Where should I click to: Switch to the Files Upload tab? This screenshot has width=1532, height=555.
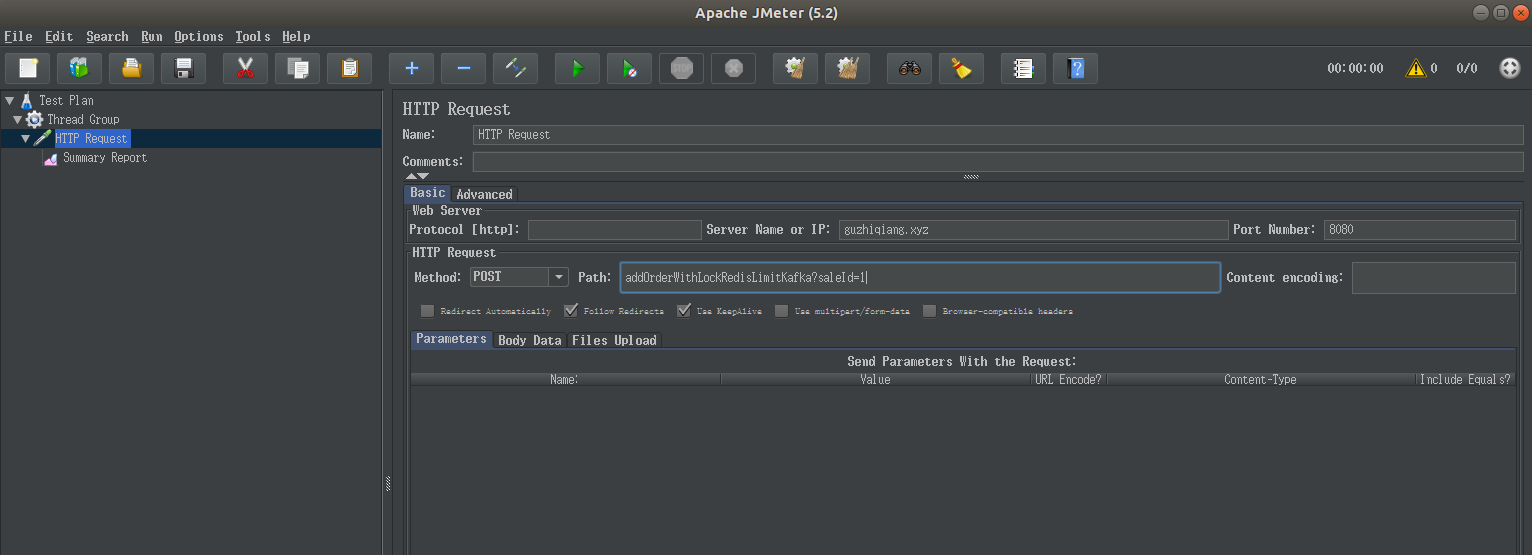coord(614,340)
